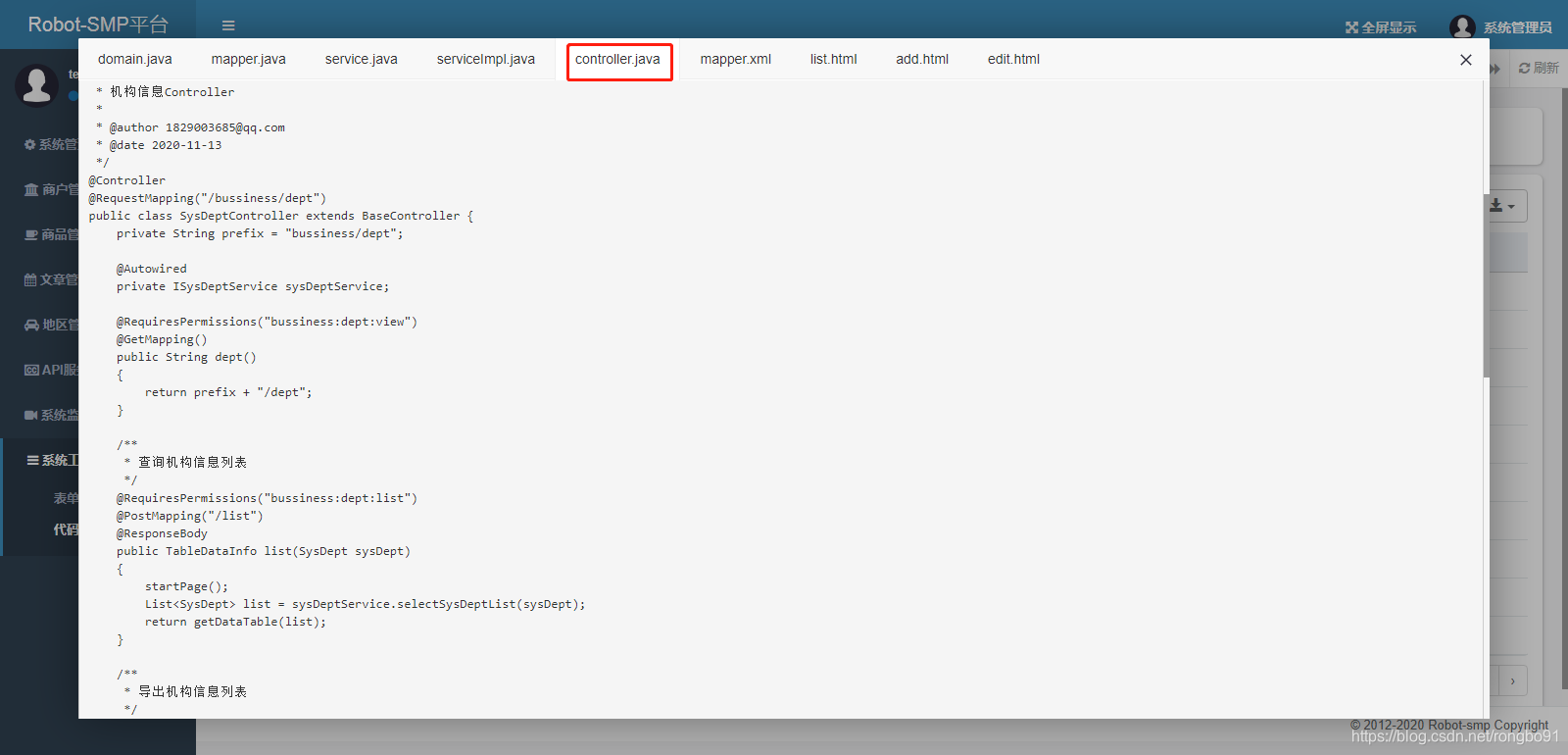This screenshot has width=1568, height=755.
Task: Open the download dropdown button
Action: 1502,206
